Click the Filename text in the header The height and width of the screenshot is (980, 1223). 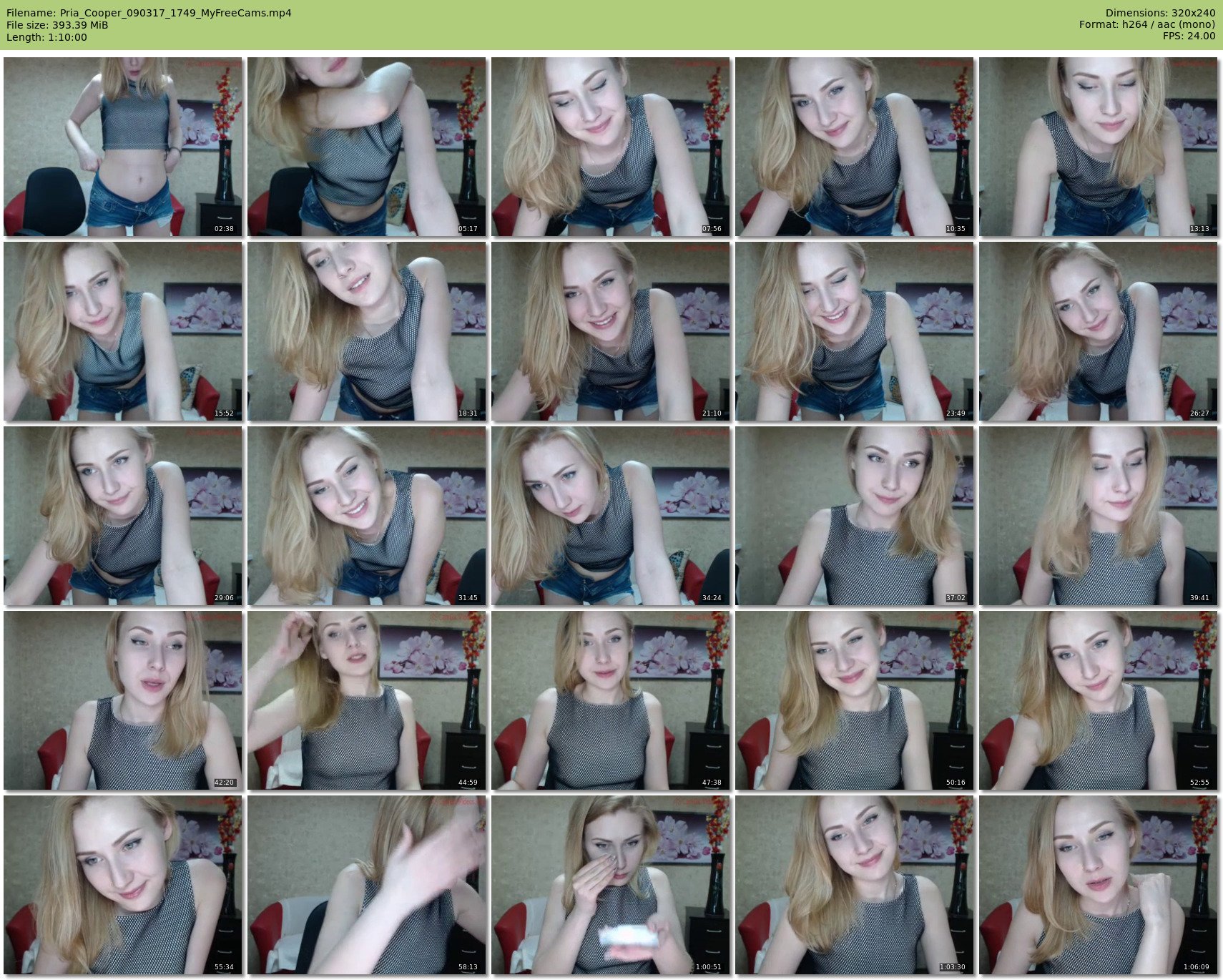(149, 13)
